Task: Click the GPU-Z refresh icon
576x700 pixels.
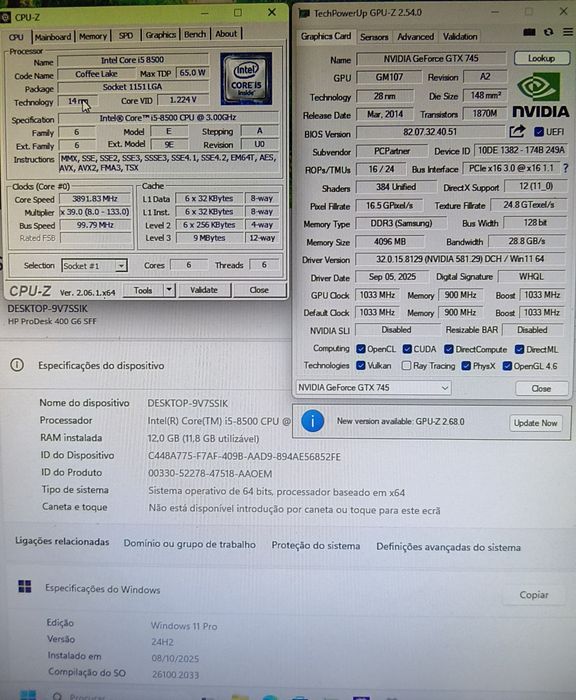Action: pyautogui.click(x=549, y=32)
